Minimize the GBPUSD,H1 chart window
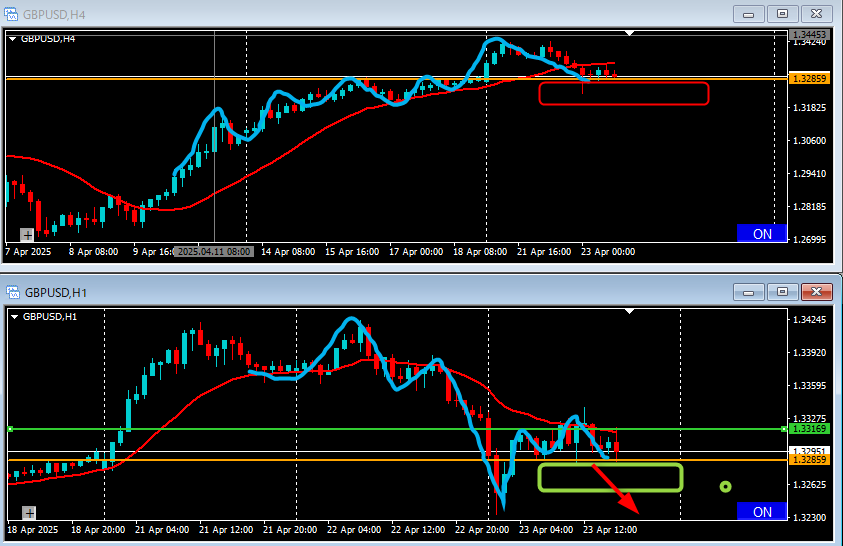The width and height of the screenshot is (843, 546). (748, 292)
